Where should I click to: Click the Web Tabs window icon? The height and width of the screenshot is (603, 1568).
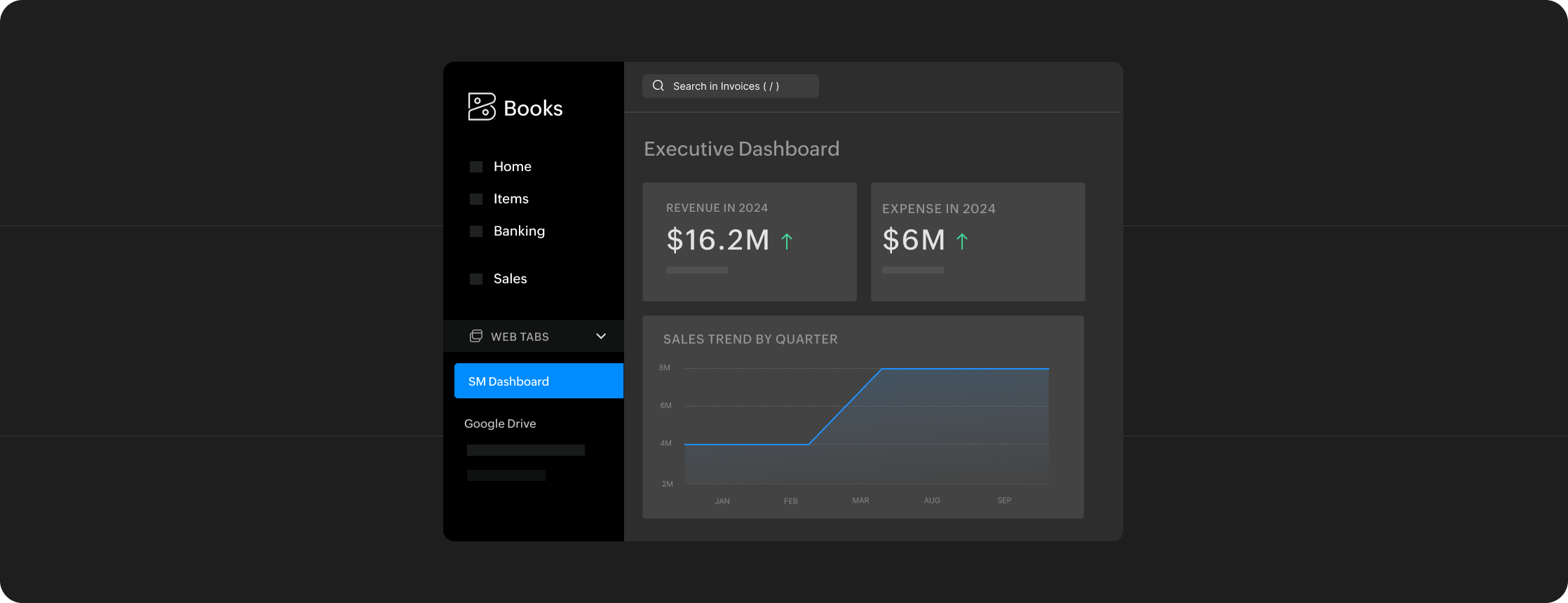point(476,337)
